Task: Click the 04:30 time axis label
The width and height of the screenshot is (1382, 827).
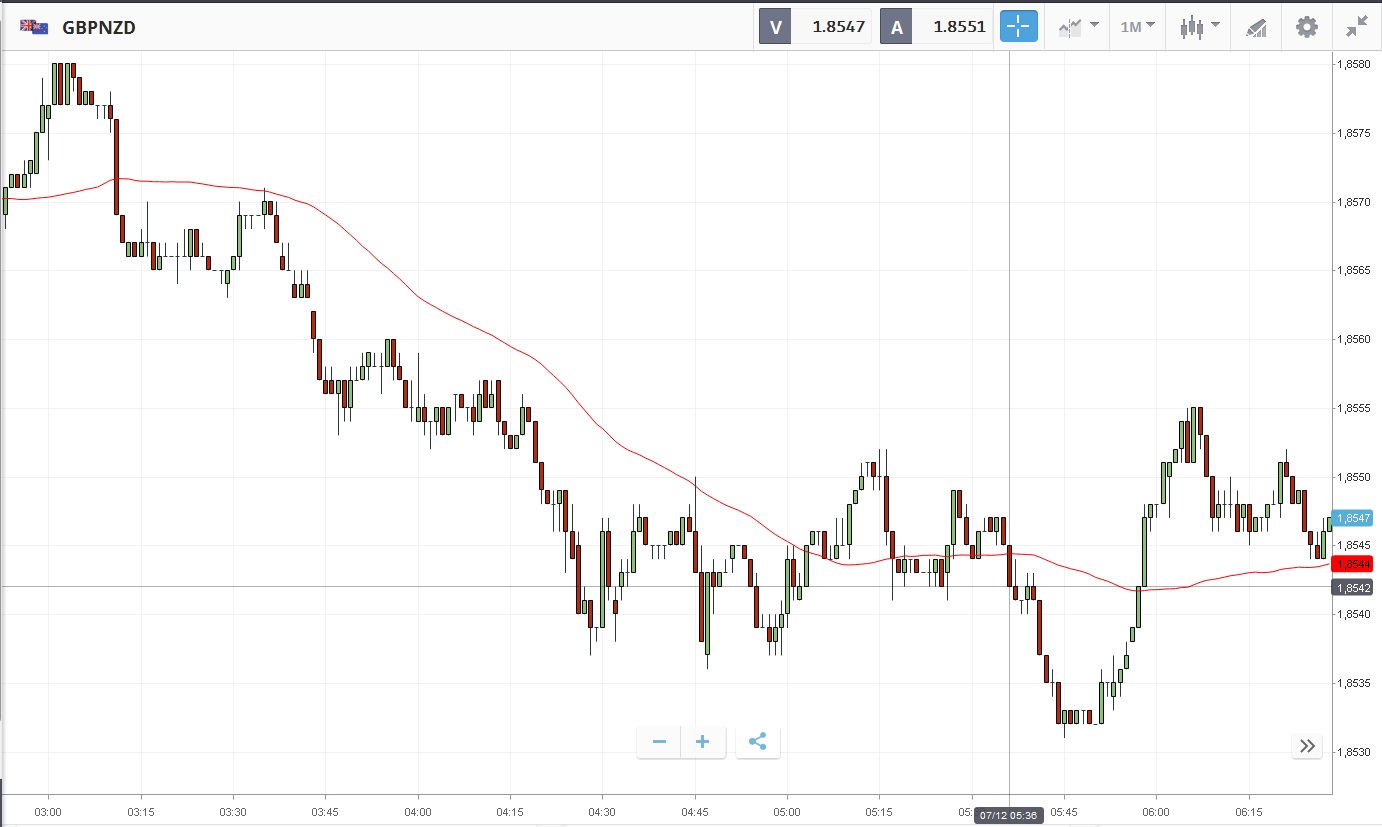Action: [602, 813]
